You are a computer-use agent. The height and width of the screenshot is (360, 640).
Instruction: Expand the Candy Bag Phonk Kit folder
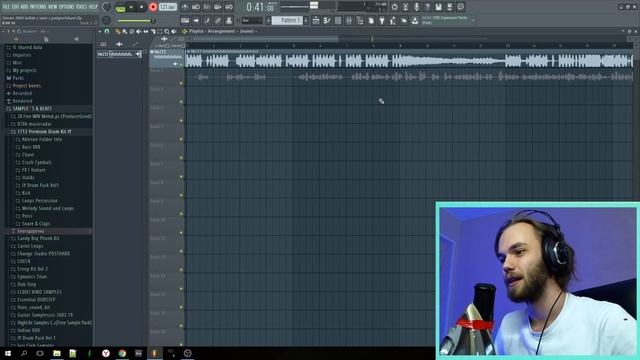[38, 238]
